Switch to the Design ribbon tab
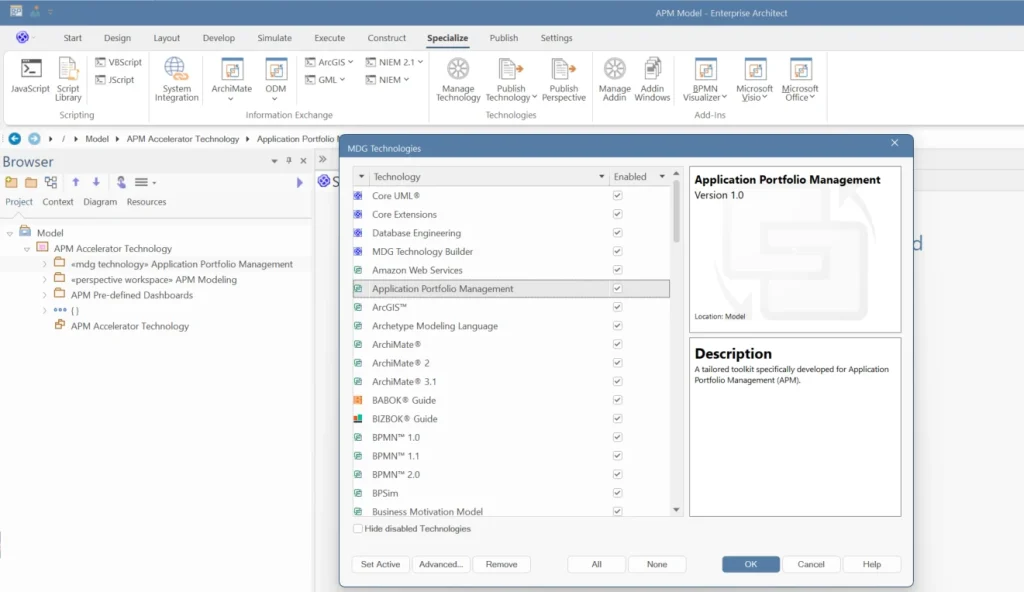 [118, 38]
